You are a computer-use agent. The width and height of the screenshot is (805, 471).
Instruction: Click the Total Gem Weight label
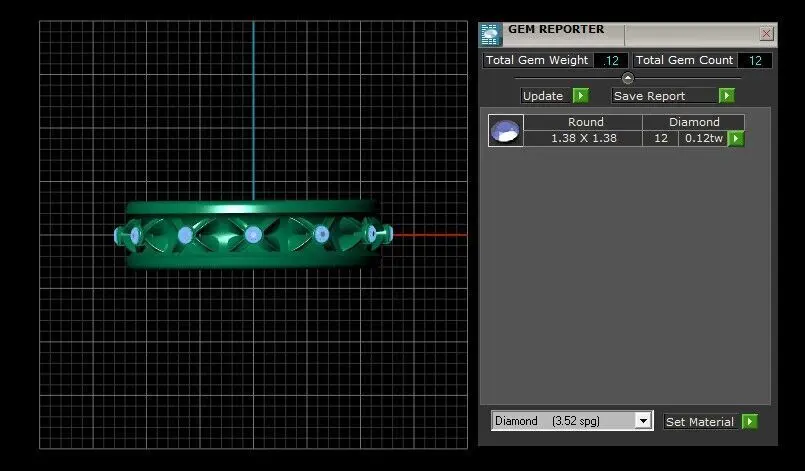pyautogui.click(x=537, y=60)
